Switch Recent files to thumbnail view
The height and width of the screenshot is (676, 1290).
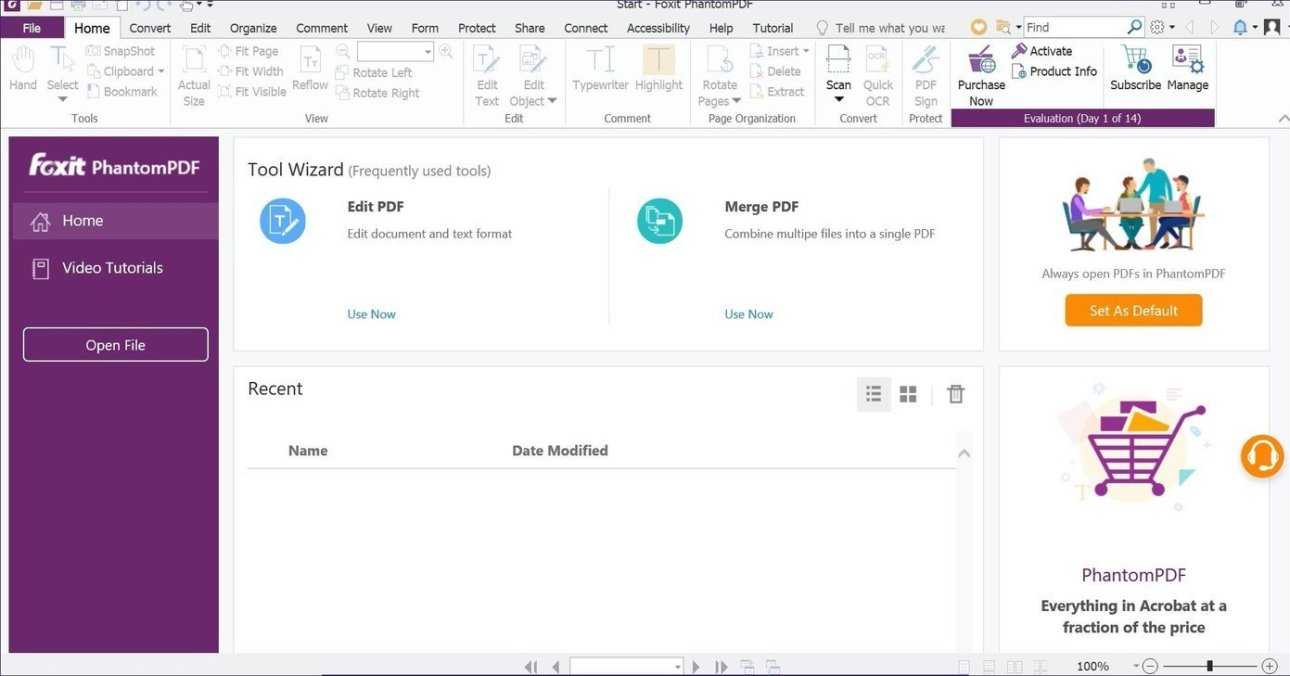coord(908,394)
